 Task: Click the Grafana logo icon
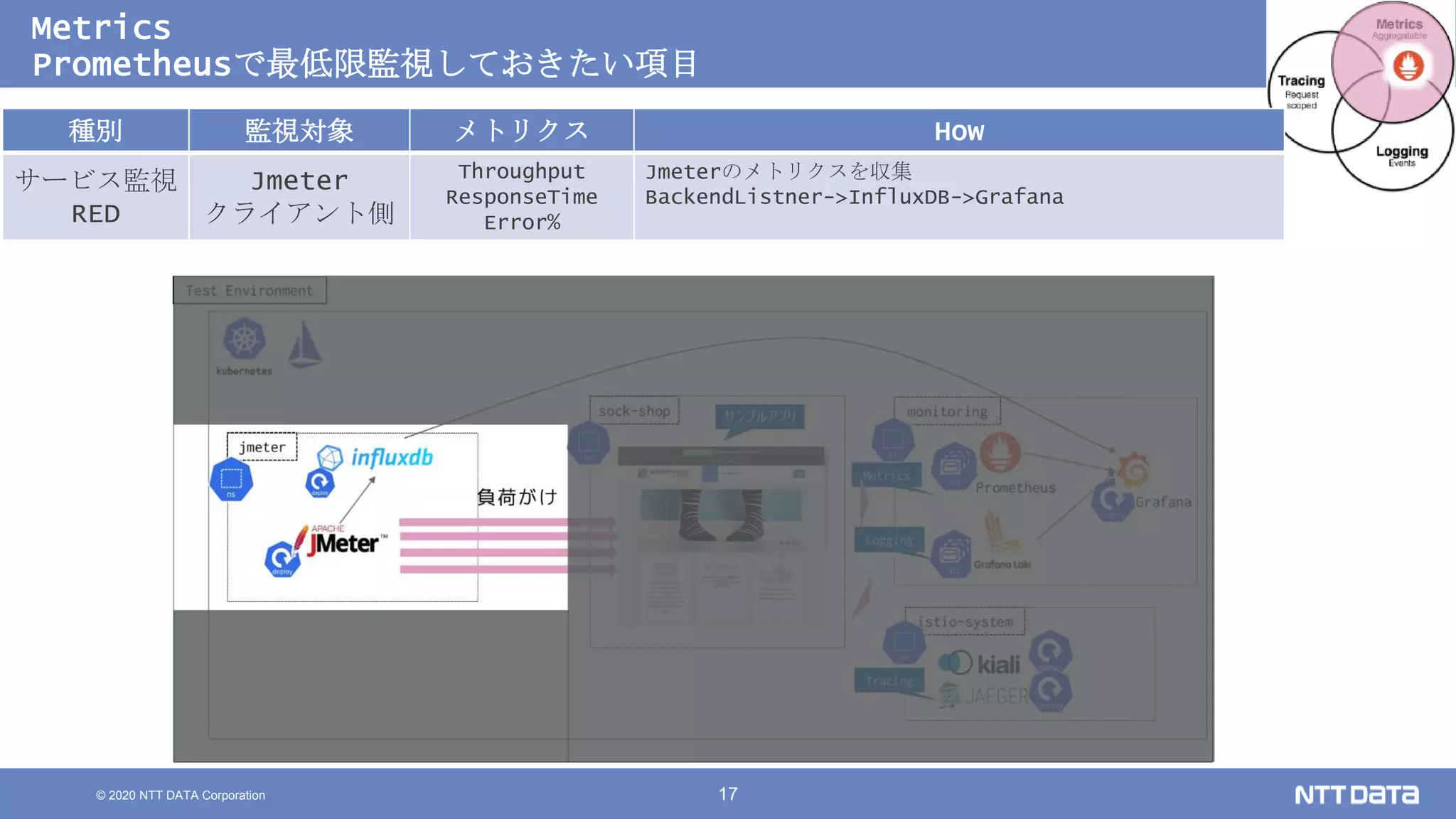point(1133,470)
